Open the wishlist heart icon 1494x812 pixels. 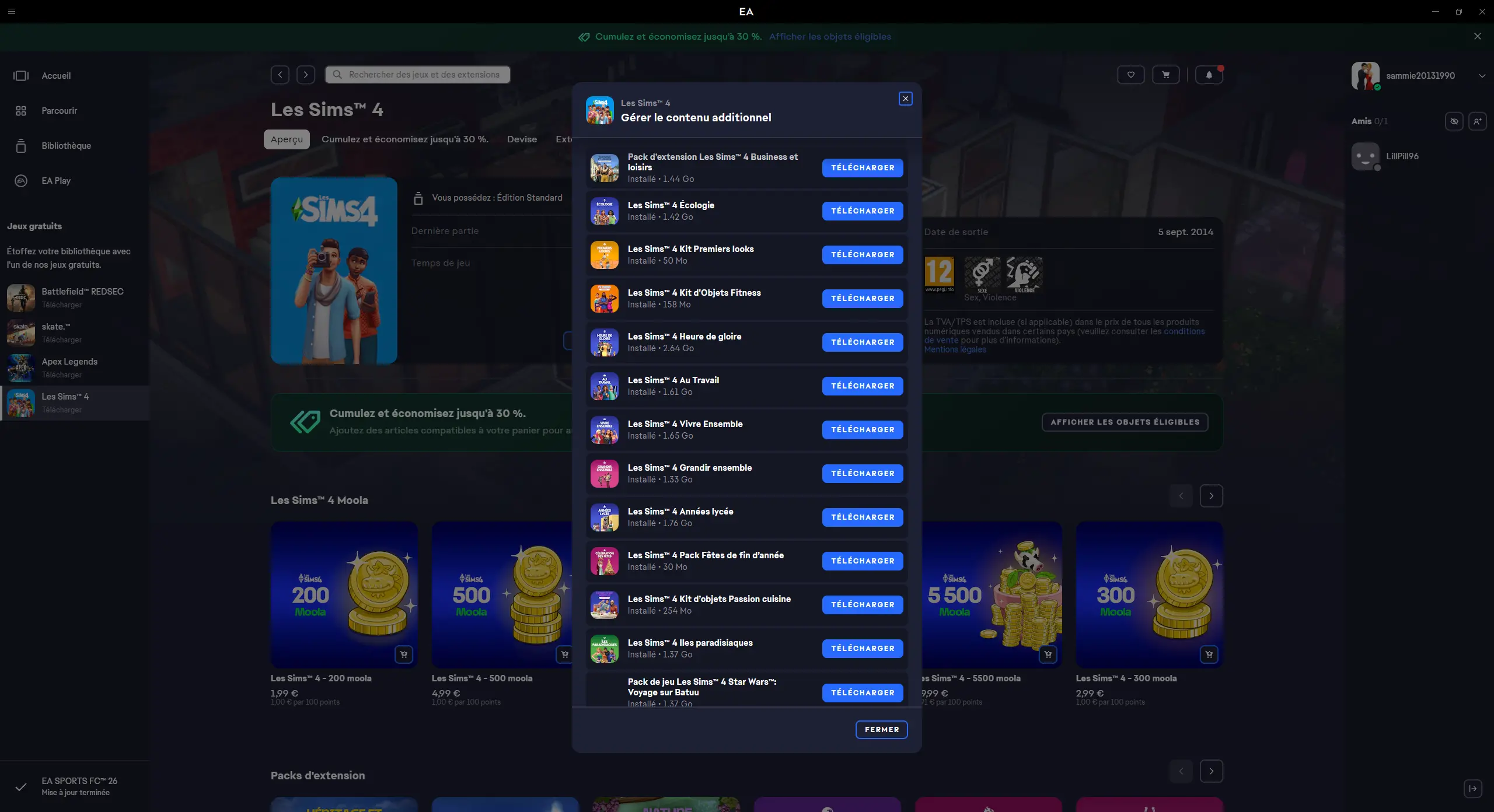(x=1131, y=75)
